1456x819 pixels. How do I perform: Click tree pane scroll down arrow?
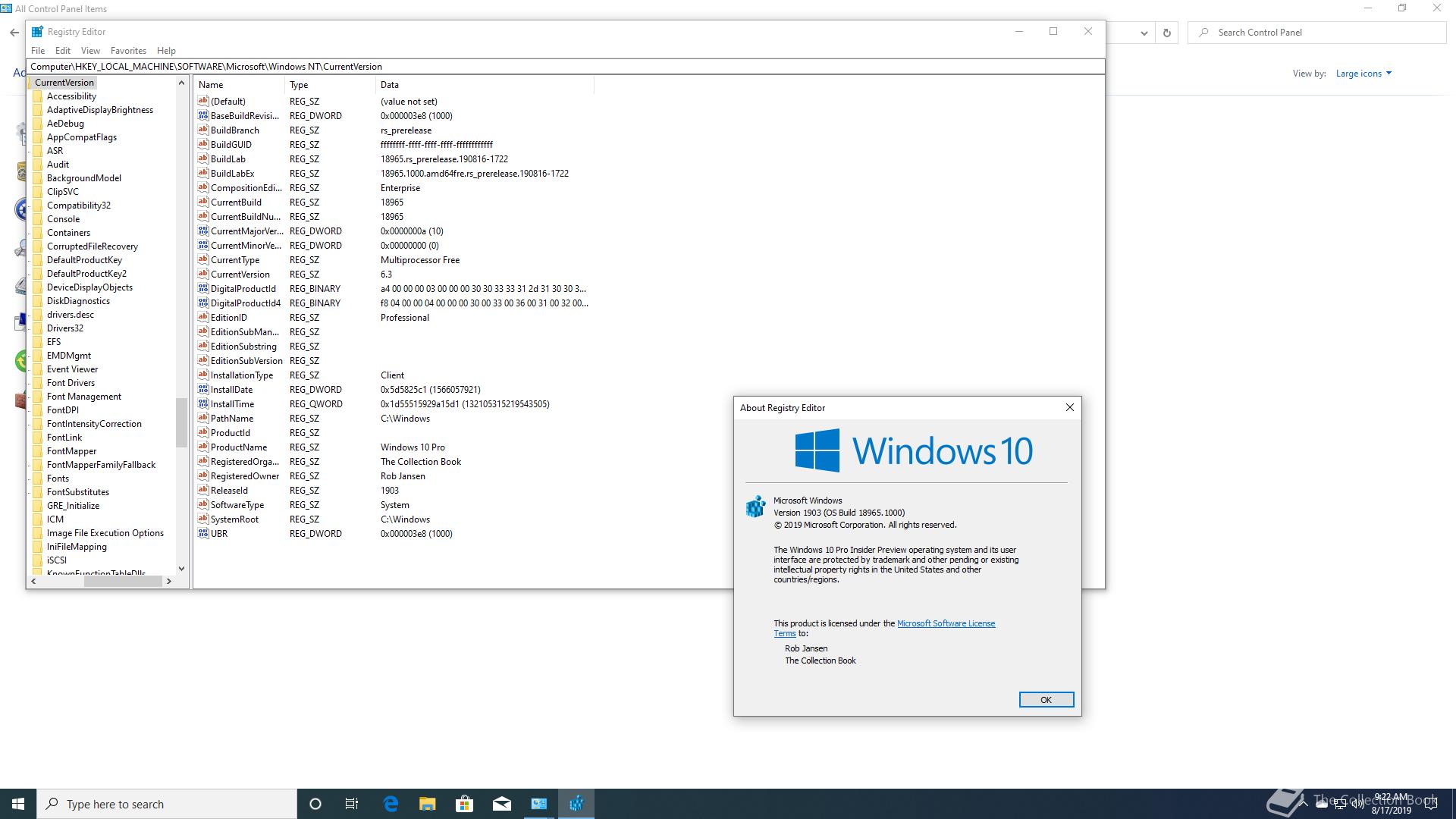point(181,568)
